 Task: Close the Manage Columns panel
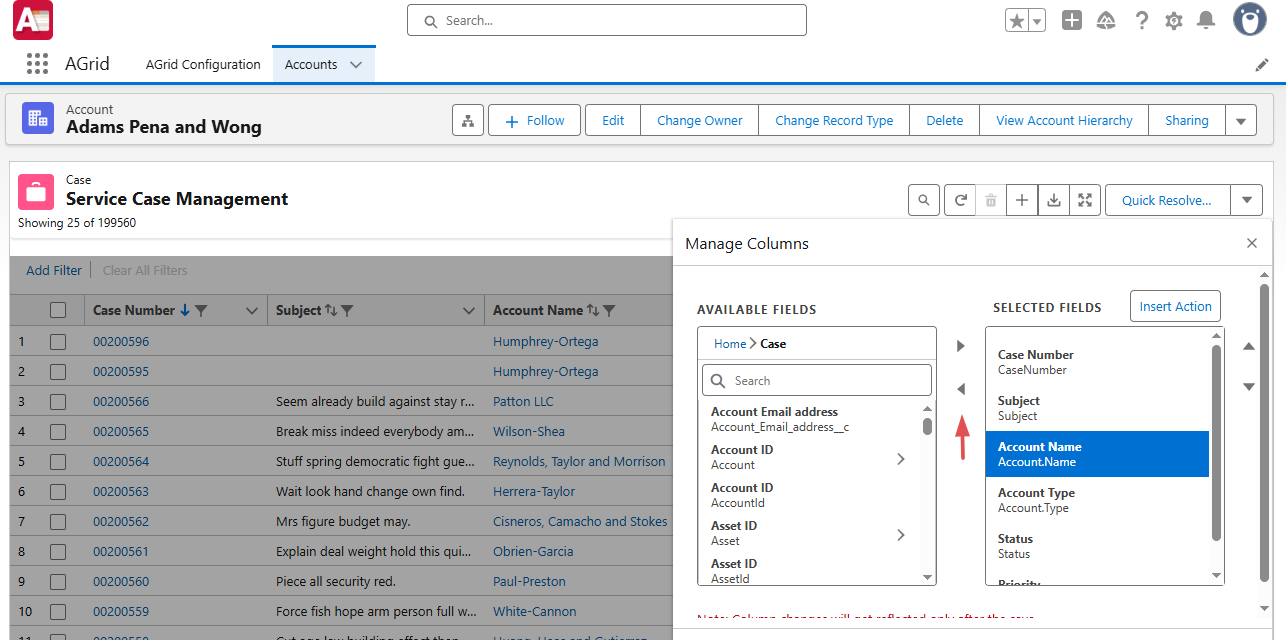[1252, 243]
